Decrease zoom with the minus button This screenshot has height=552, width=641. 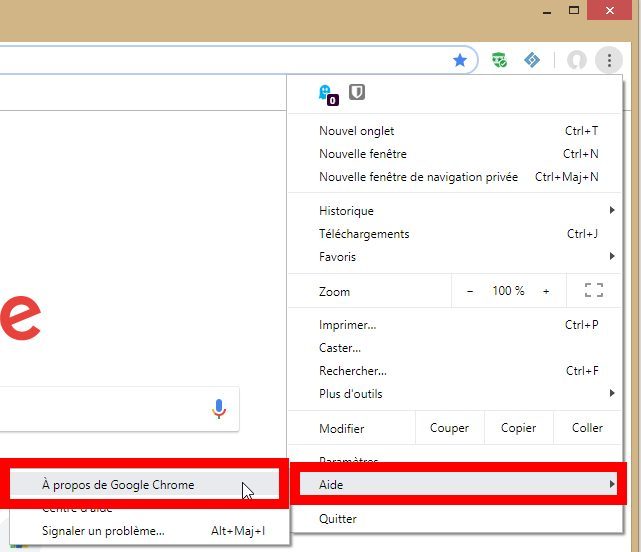coord(470,291)
